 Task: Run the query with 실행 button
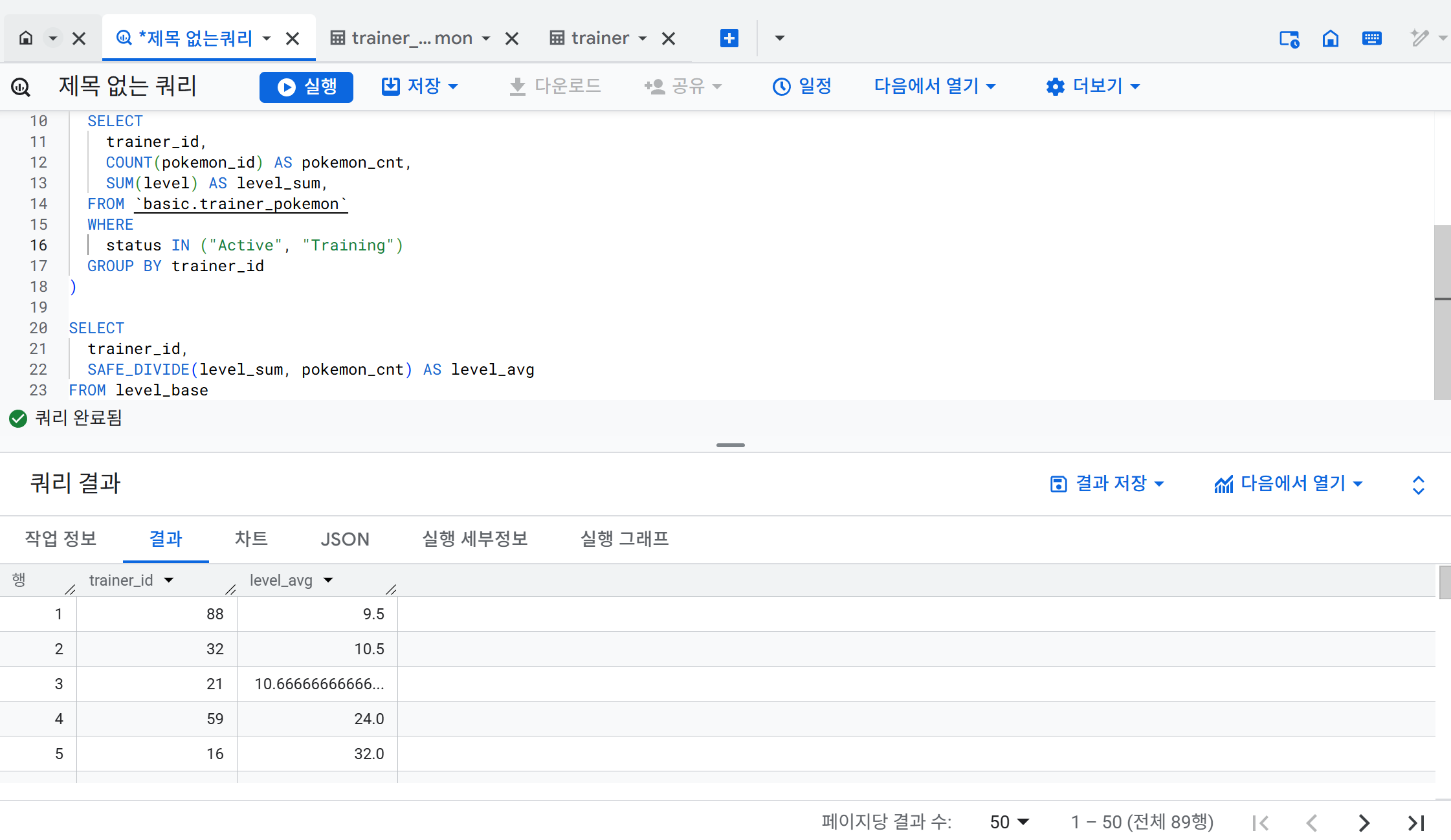306,87
